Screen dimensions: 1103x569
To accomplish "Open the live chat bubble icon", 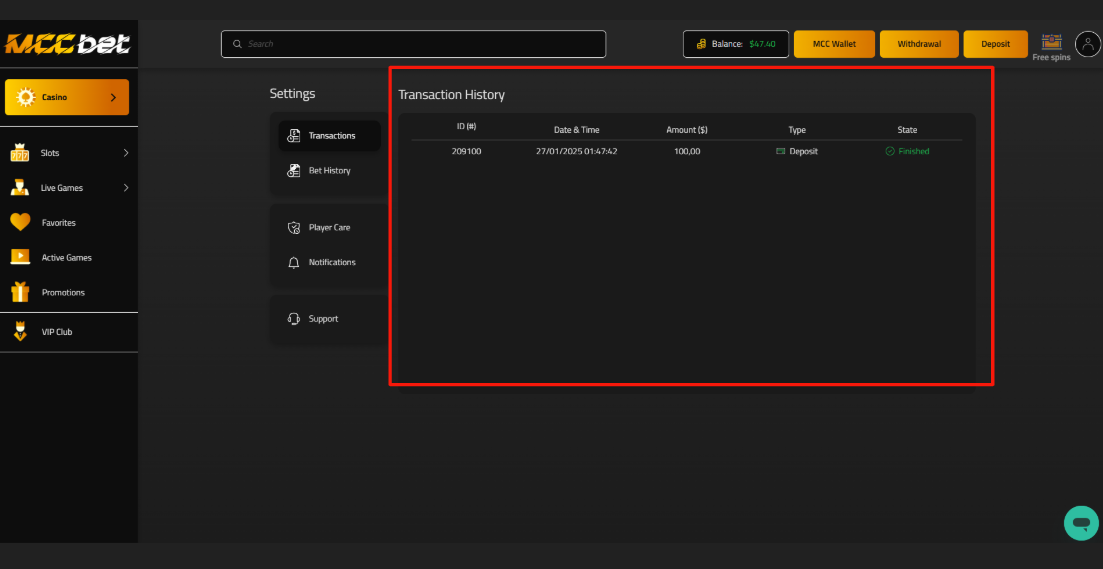I will (x=1080, y=523).
